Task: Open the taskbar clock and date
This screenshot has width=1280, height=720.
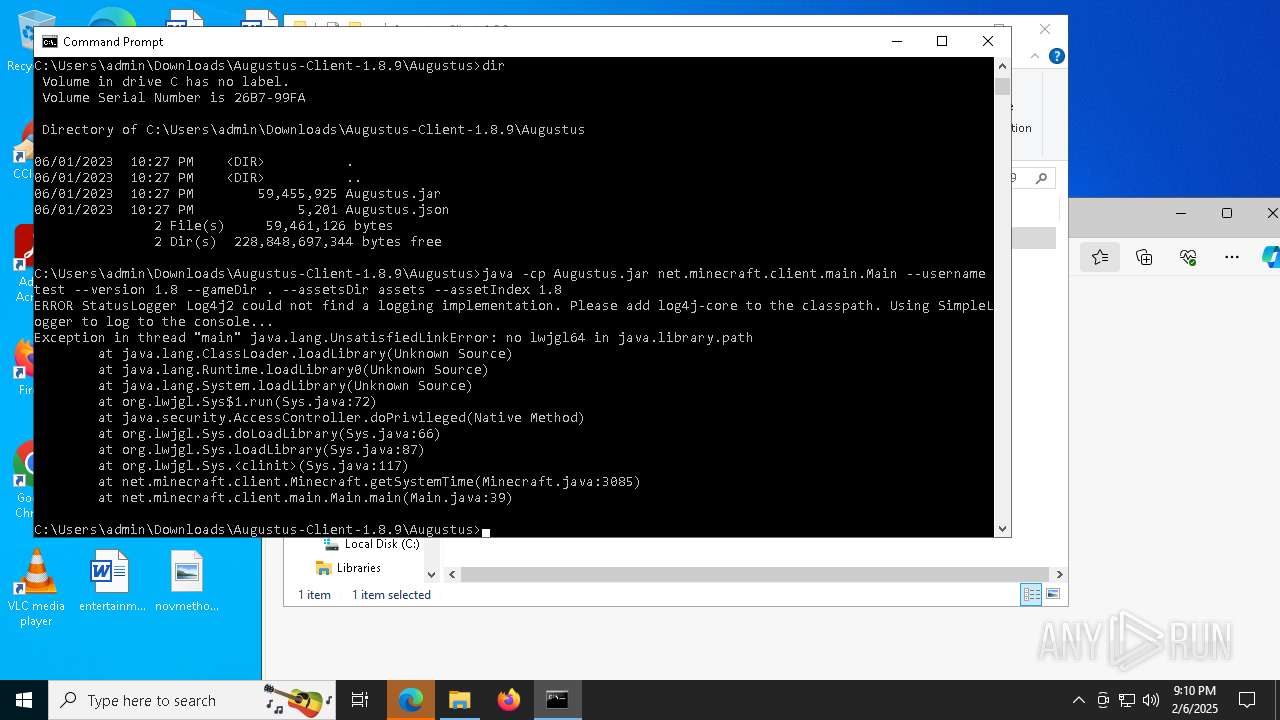Action: coord(1194,700)
